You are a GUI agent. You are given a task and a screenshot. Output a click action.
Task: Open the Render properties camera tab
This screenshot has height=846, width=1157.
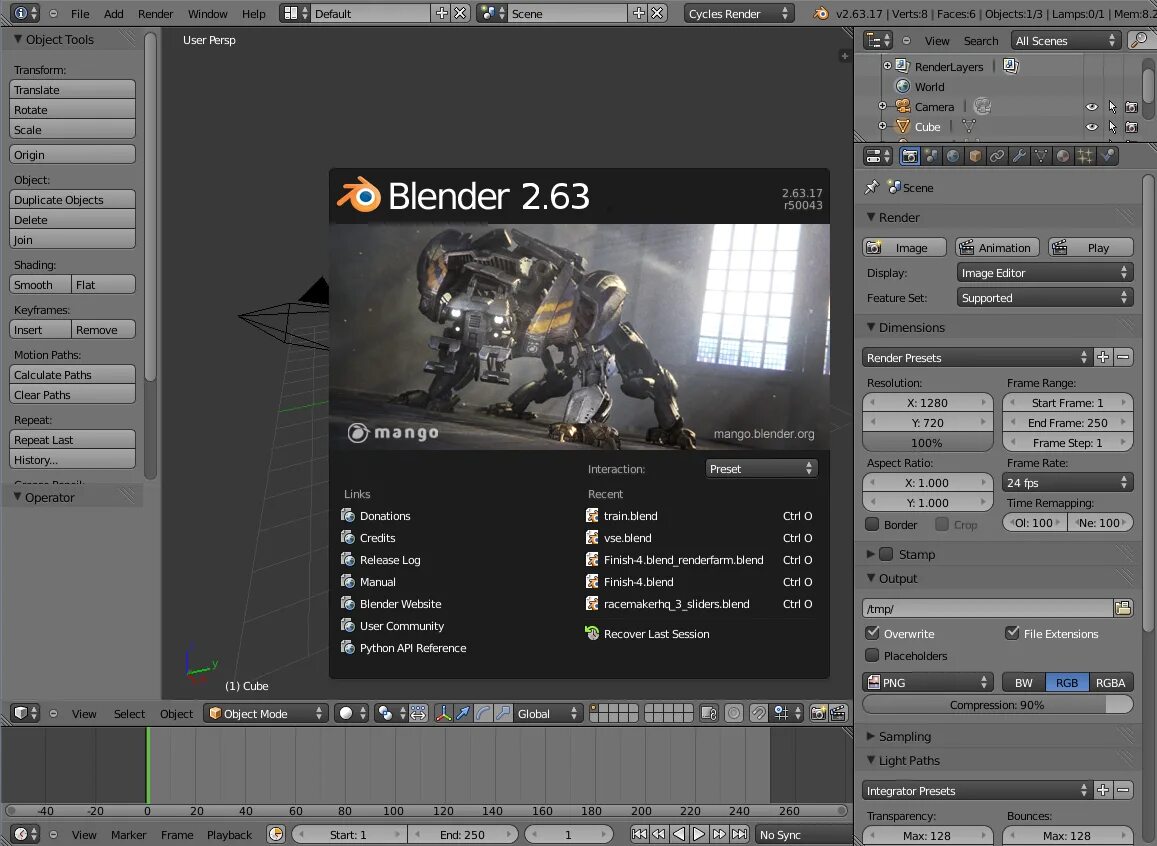point(909,156)
